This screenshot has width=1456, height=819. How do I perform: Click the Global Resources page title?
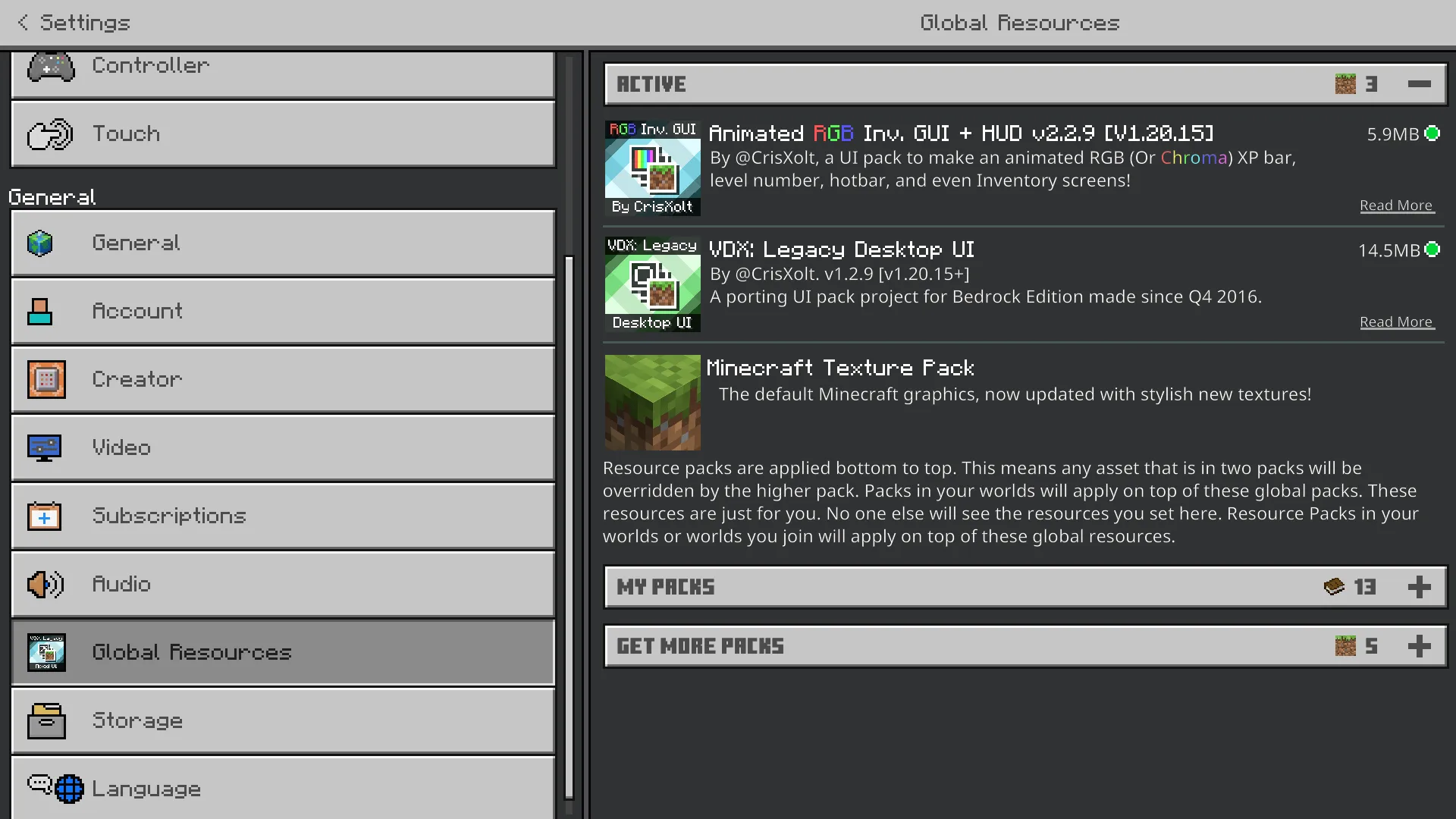[1019, 23]
